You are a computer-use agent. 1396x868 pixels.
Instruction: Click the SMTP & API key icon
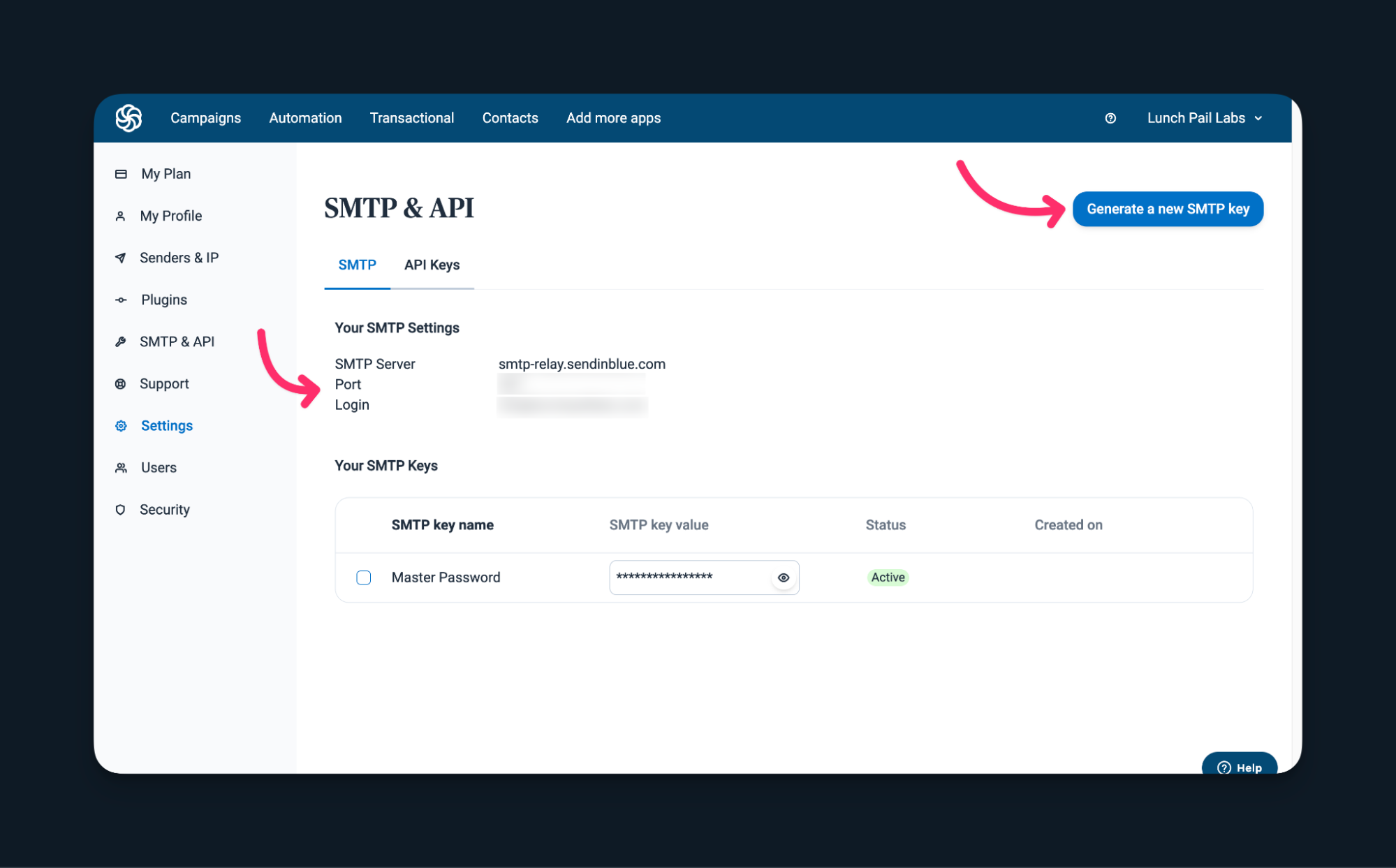pyautogui.click(x=120, y=341)
